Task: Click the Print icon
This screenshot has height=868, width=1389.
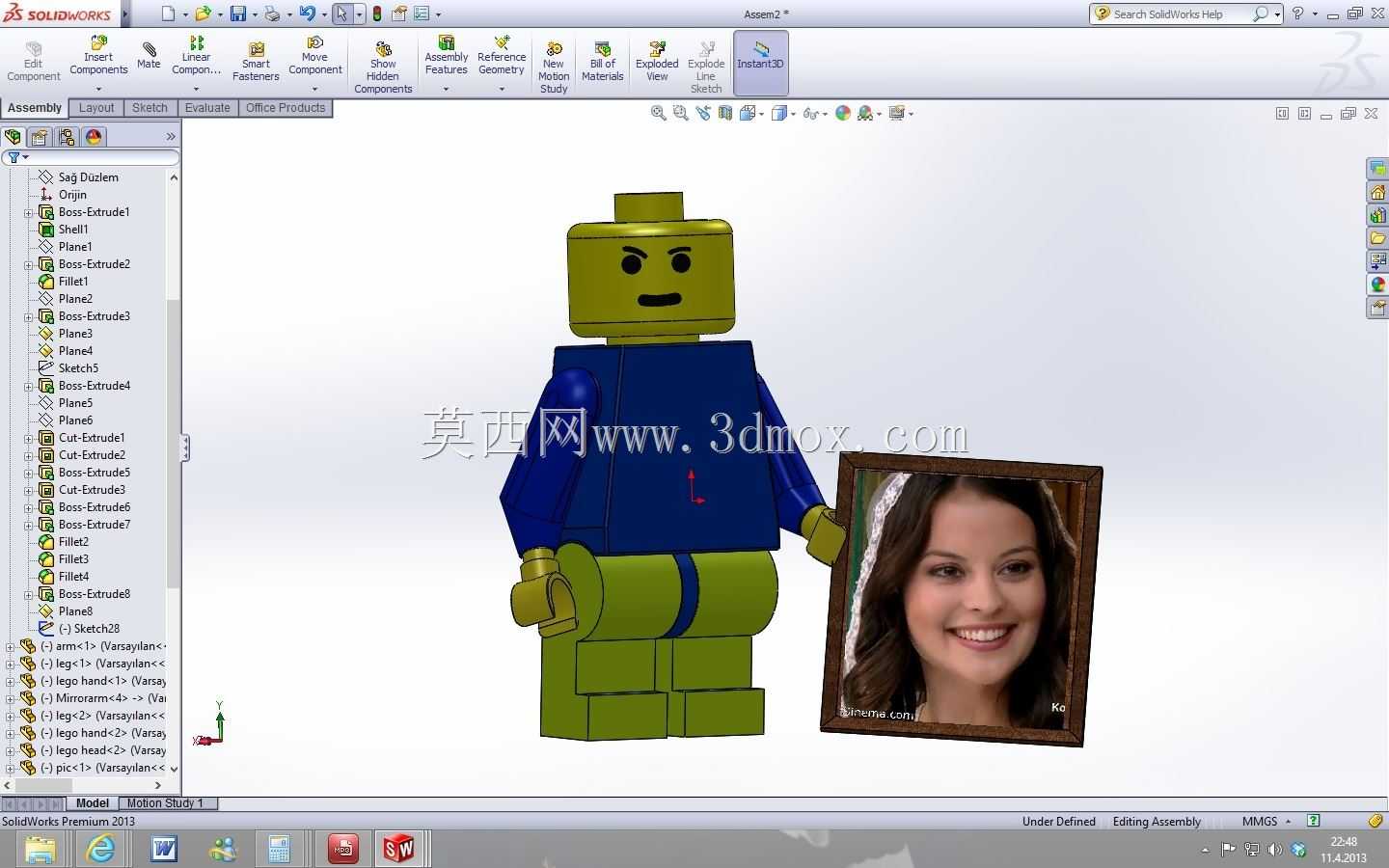Action: pyautogui.click(x=272, y=14)
